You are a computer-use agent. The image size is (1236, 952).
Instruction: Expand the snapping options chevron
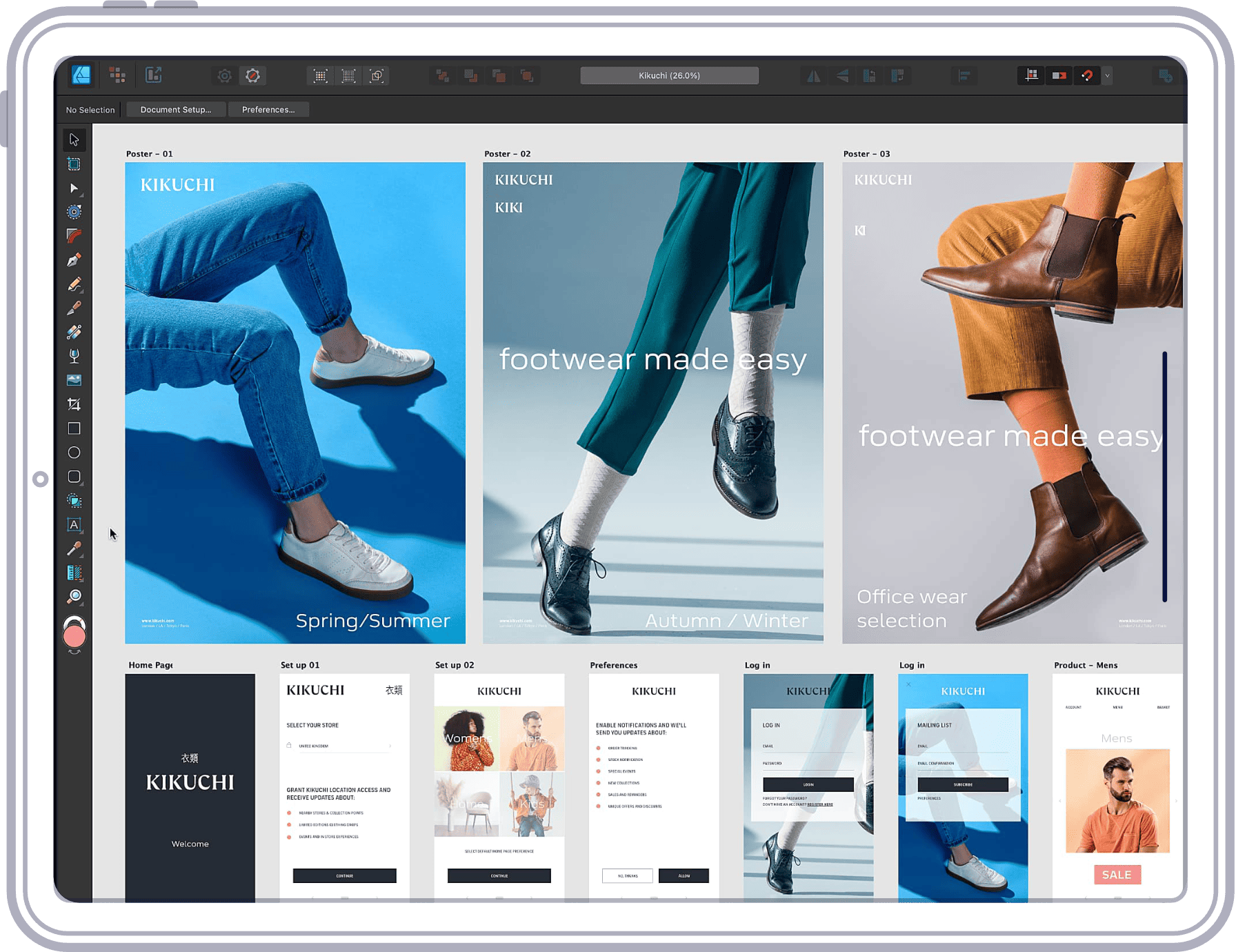pyautogui.click(x=1107, y=75)
